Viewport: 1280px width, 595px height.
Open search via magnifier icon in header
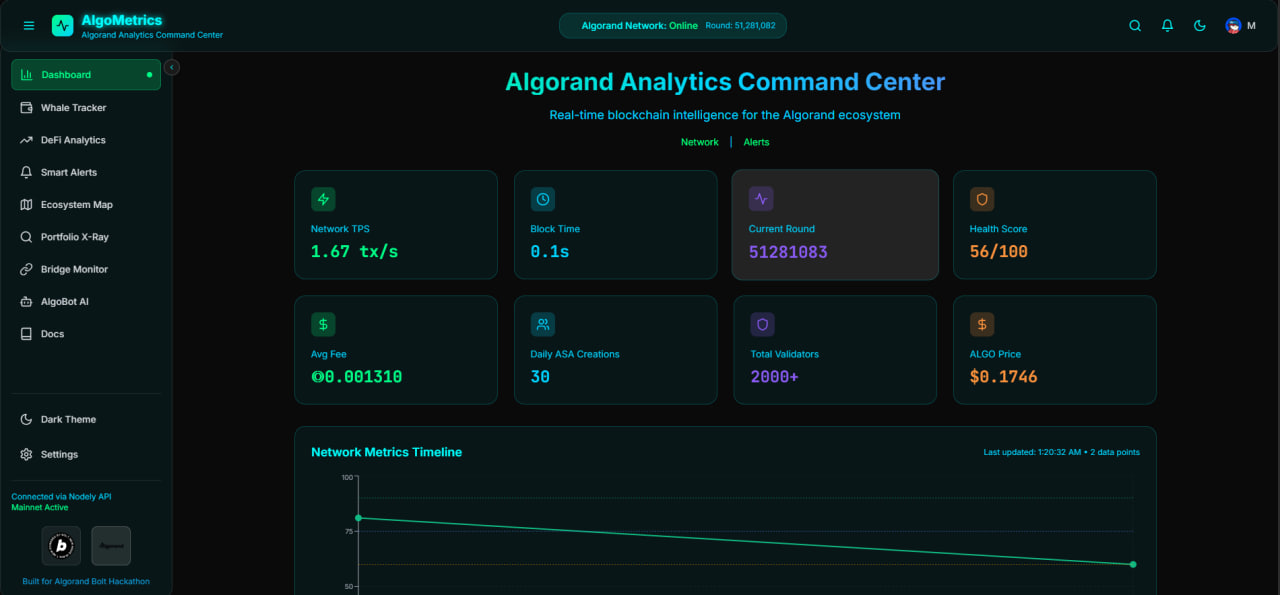[1135, 26]
